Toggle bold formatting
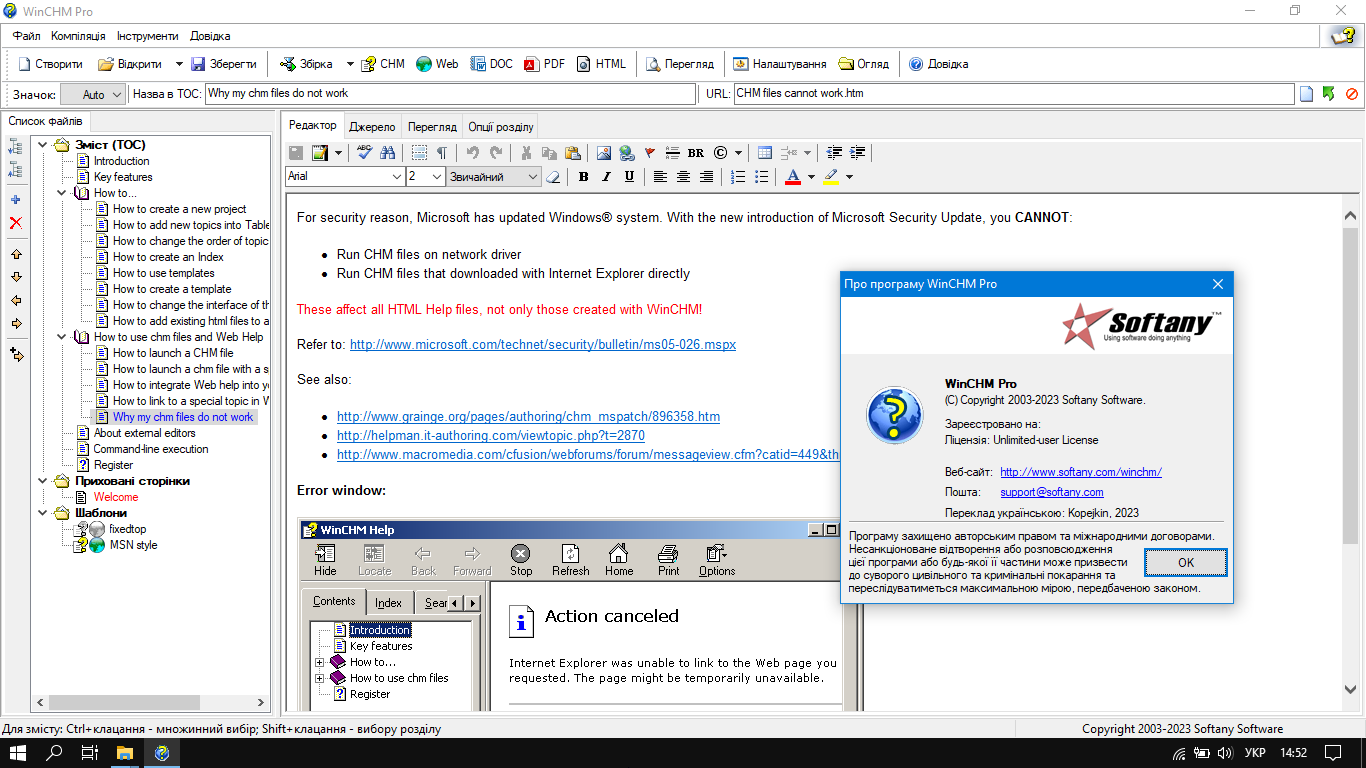Image resolution: width=1366 pixels, height=768 pixels. point(583,177)
